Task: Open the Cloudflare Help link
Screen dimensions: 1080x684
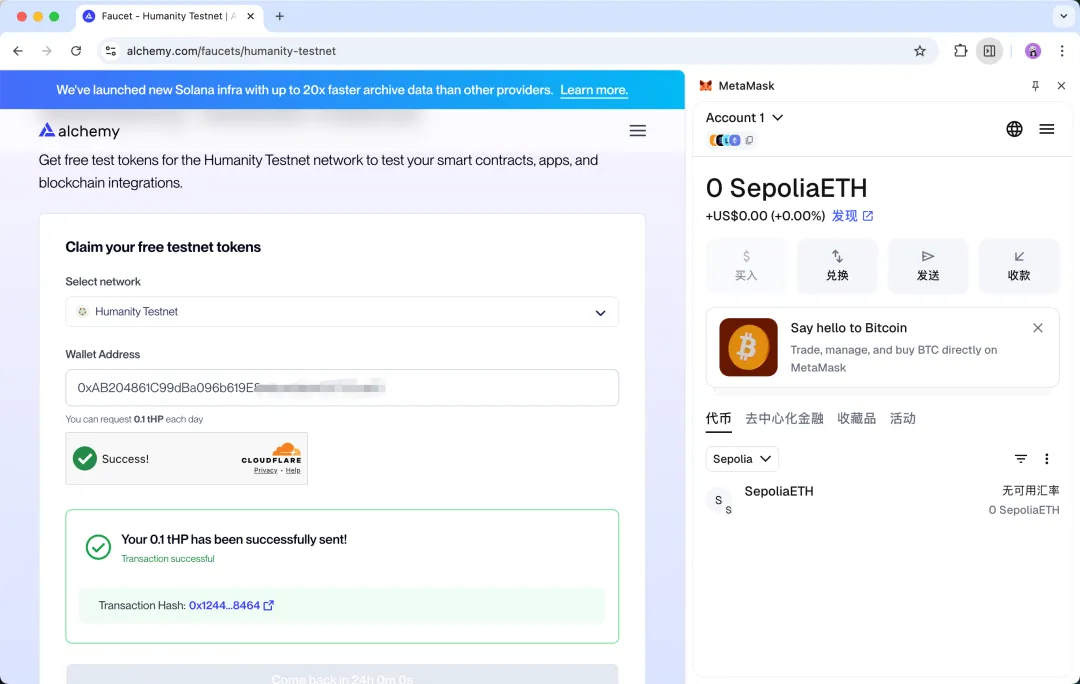Action: point(293,470)
